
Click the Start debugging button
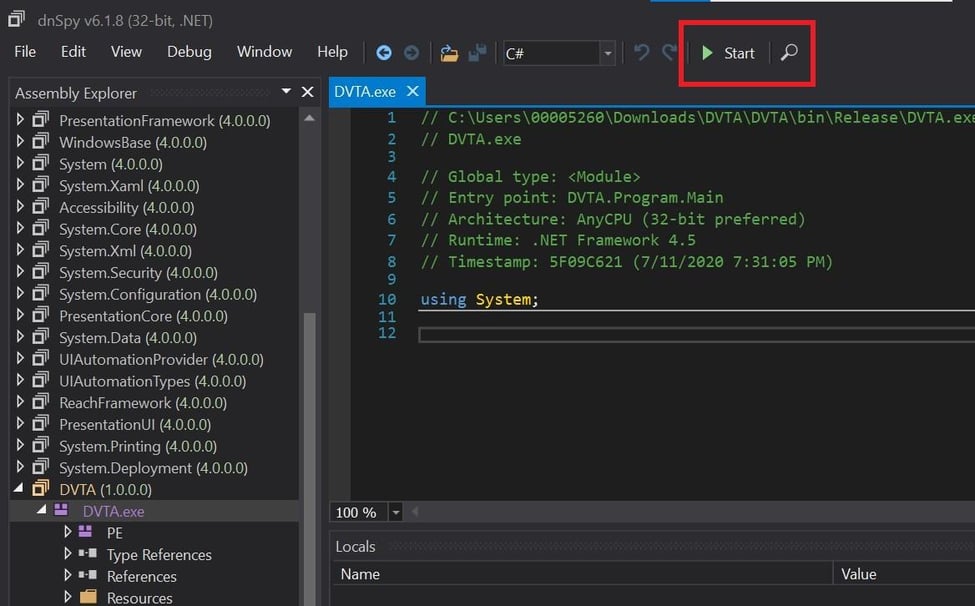pos(726,53)
